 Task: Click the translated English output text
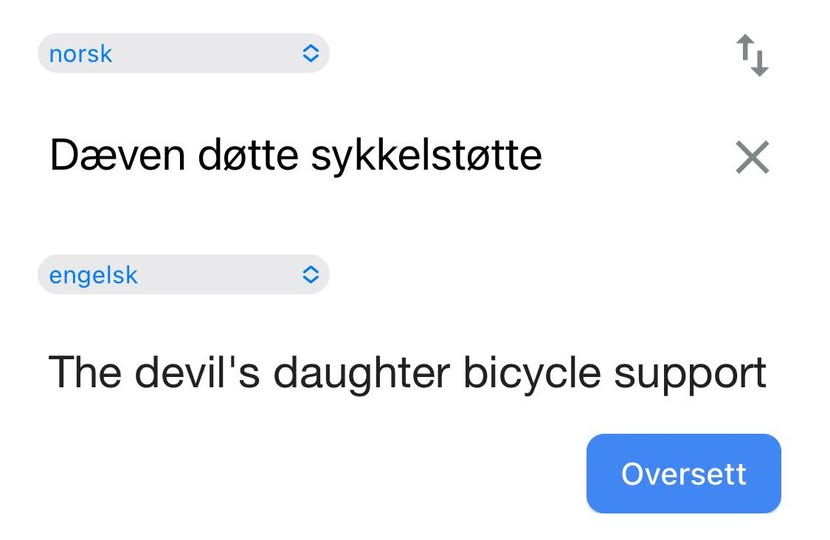pyautogui.click(x=407, y=373)
